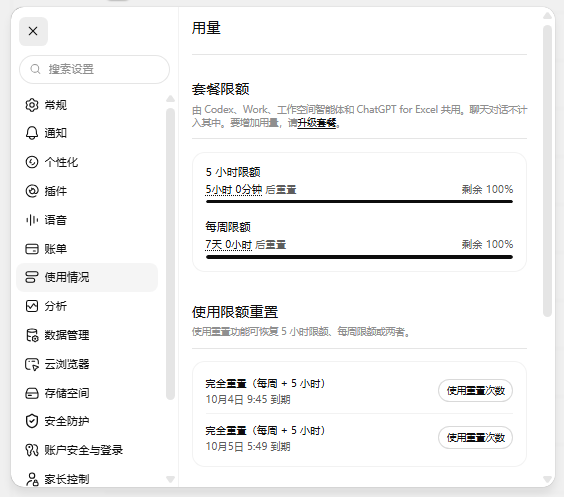Click the sidebar scroll-down arrow
The height and width of the screenshot is (497, 564).
click(x=170, y=479)
